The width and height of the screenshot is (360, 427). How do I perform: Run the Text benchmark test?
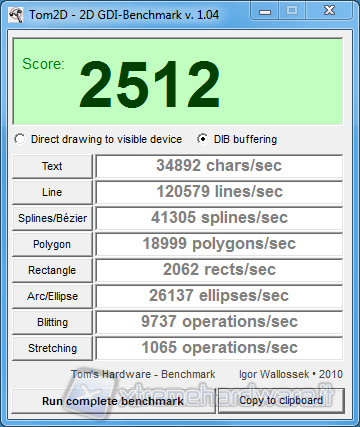pos(52,166)
